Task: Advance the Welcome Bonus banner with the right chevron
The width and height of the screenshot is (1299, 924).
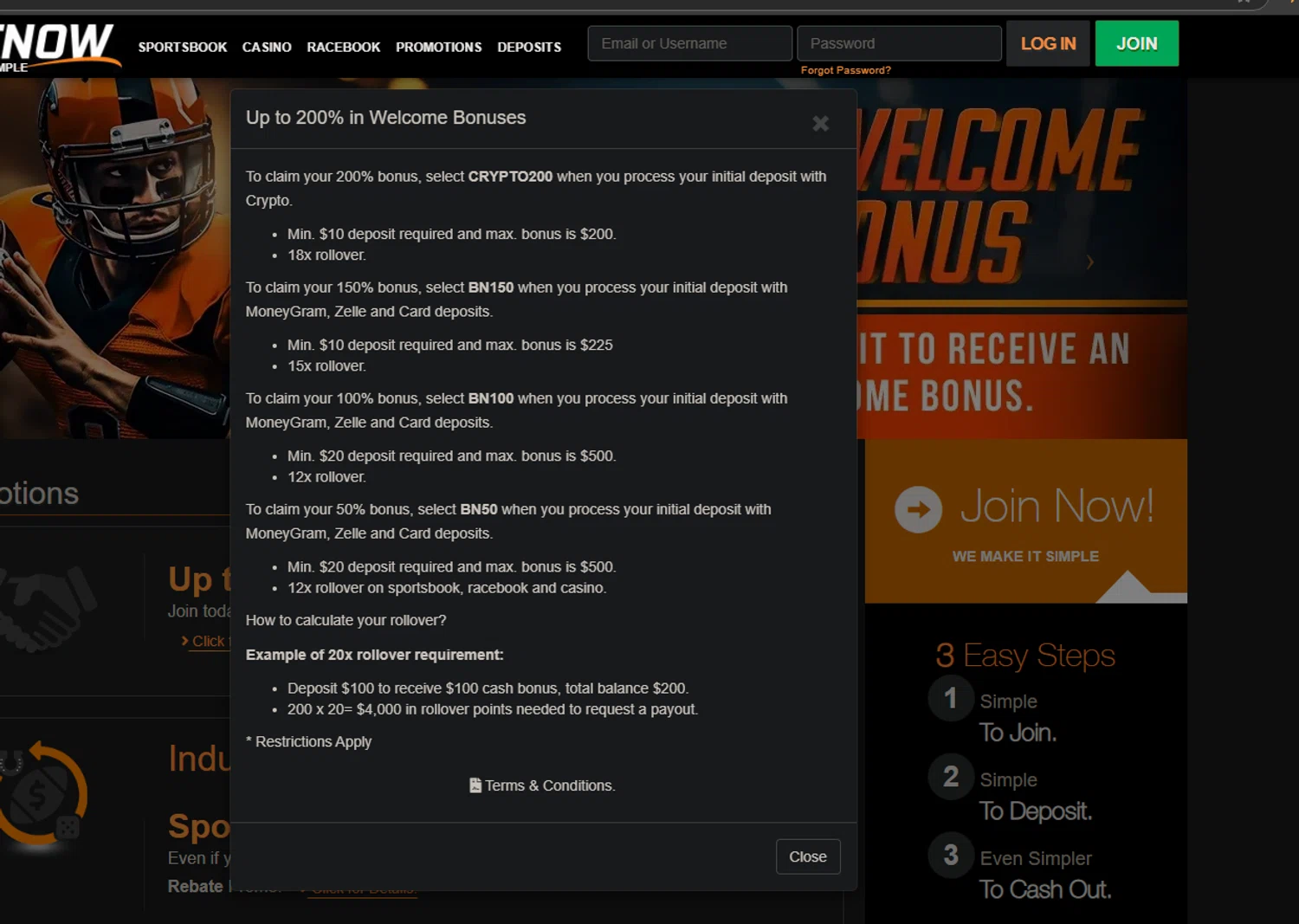Action: (1089, 262)
